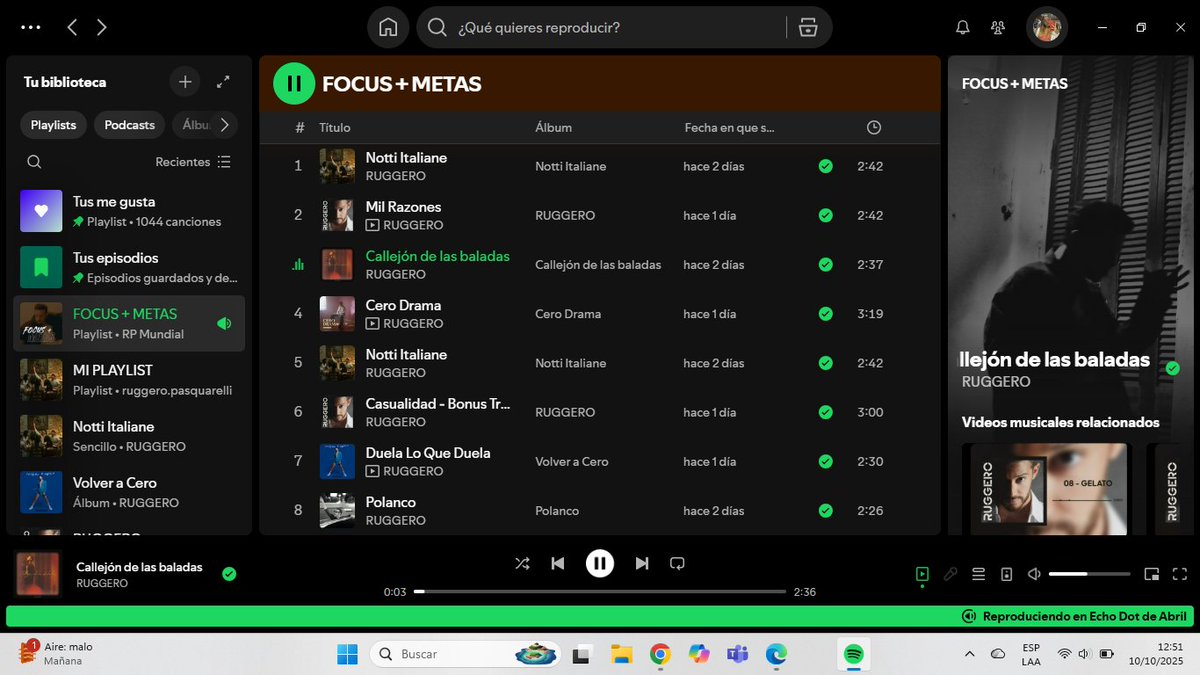The height and width of the screenshot is (675, 1200).
Task: Sort by 'Fecha en que s...' column
Action: coord(729,128)
